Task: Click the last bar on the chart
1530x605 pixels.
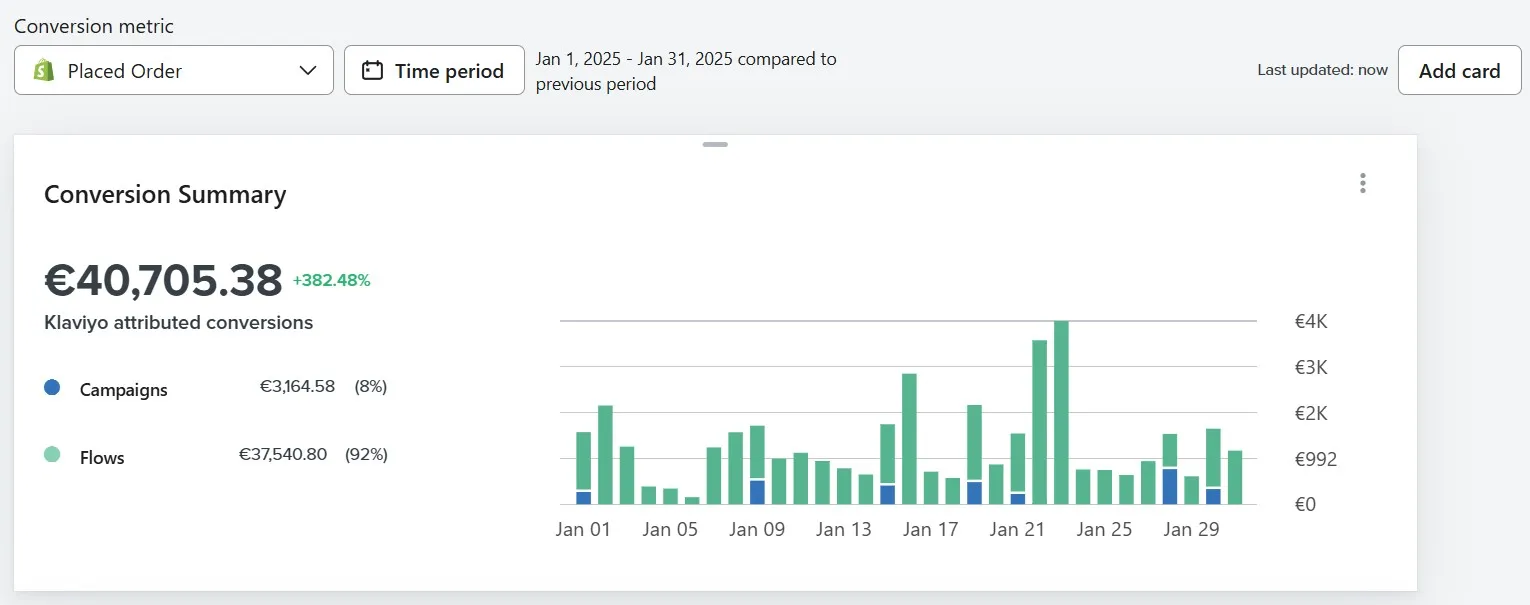Action: 1235,478
